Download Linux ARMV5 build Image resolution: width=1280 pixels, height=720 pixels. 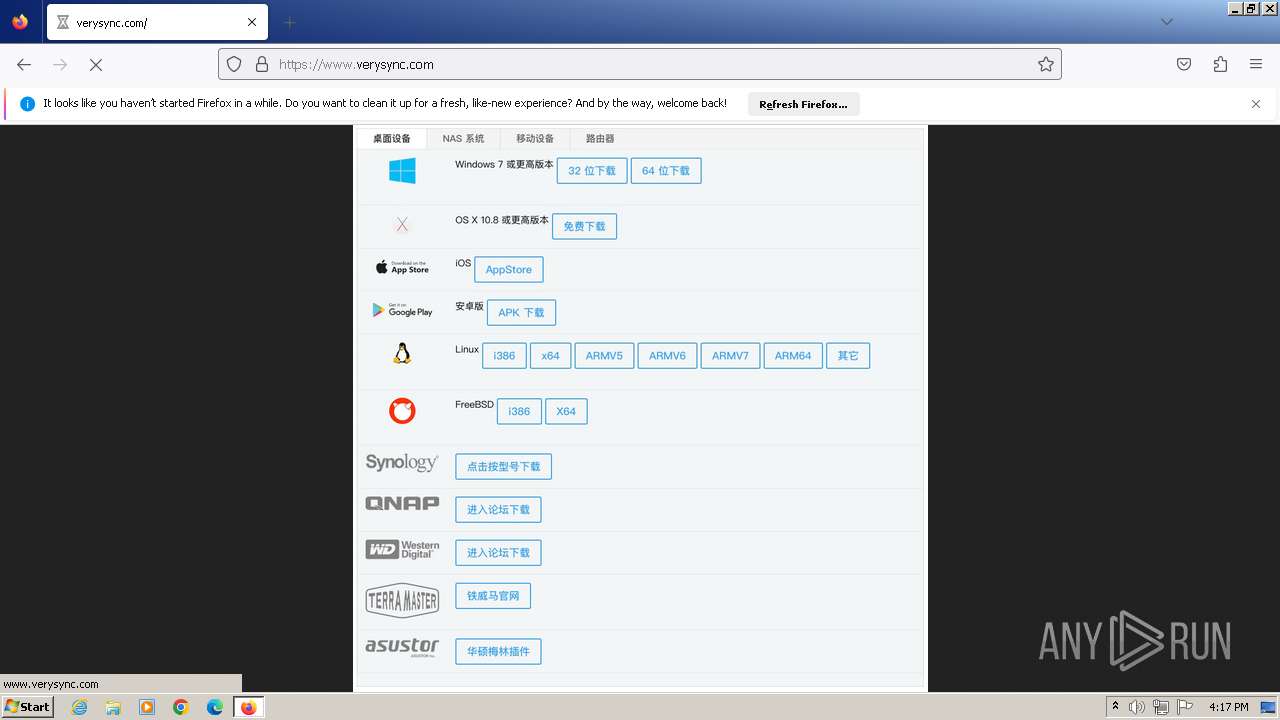pyautogui.click(x=604, y=356)
